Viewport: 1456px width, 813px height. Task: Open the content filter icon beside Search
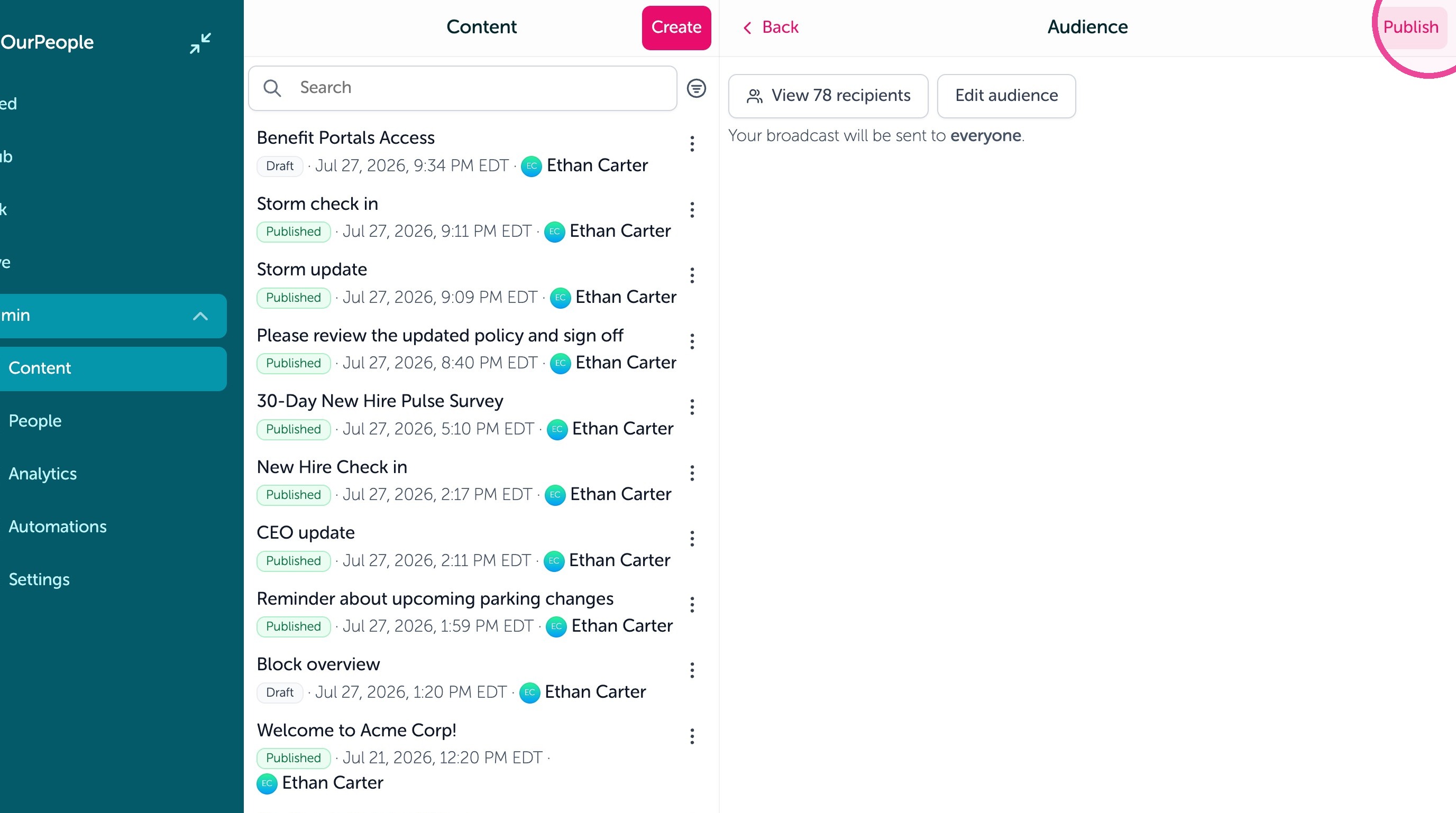coord(696,88)
